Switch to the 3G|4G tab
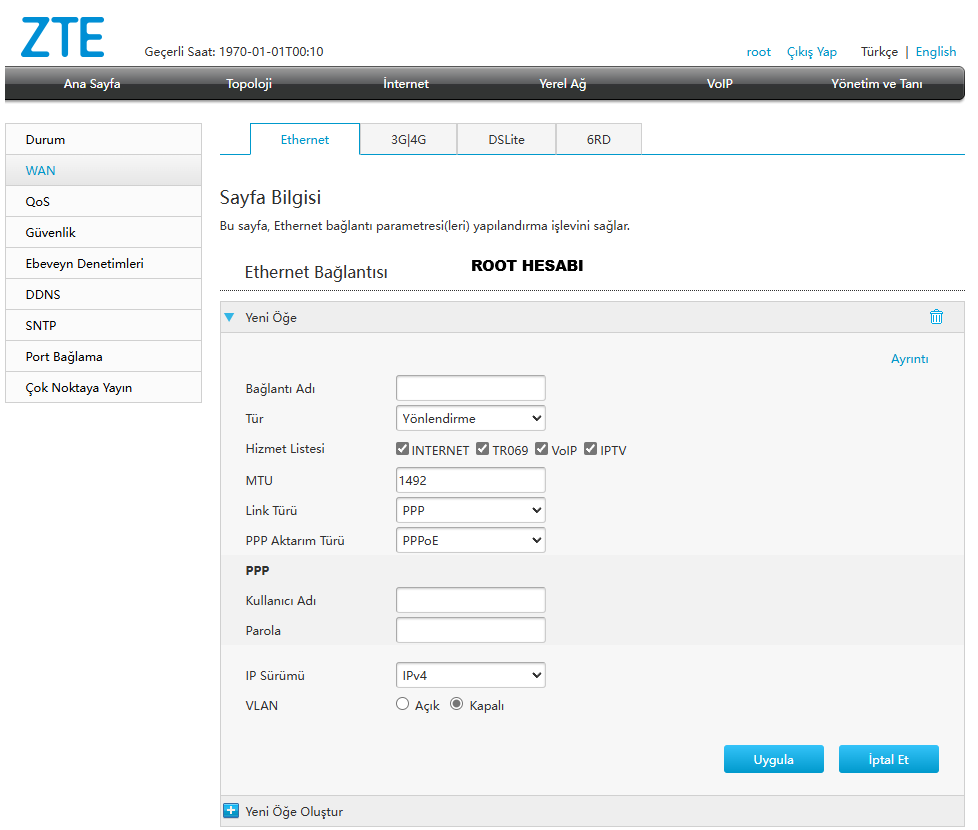The height and width of the screenshot is (830, 978). coord(408,140)
